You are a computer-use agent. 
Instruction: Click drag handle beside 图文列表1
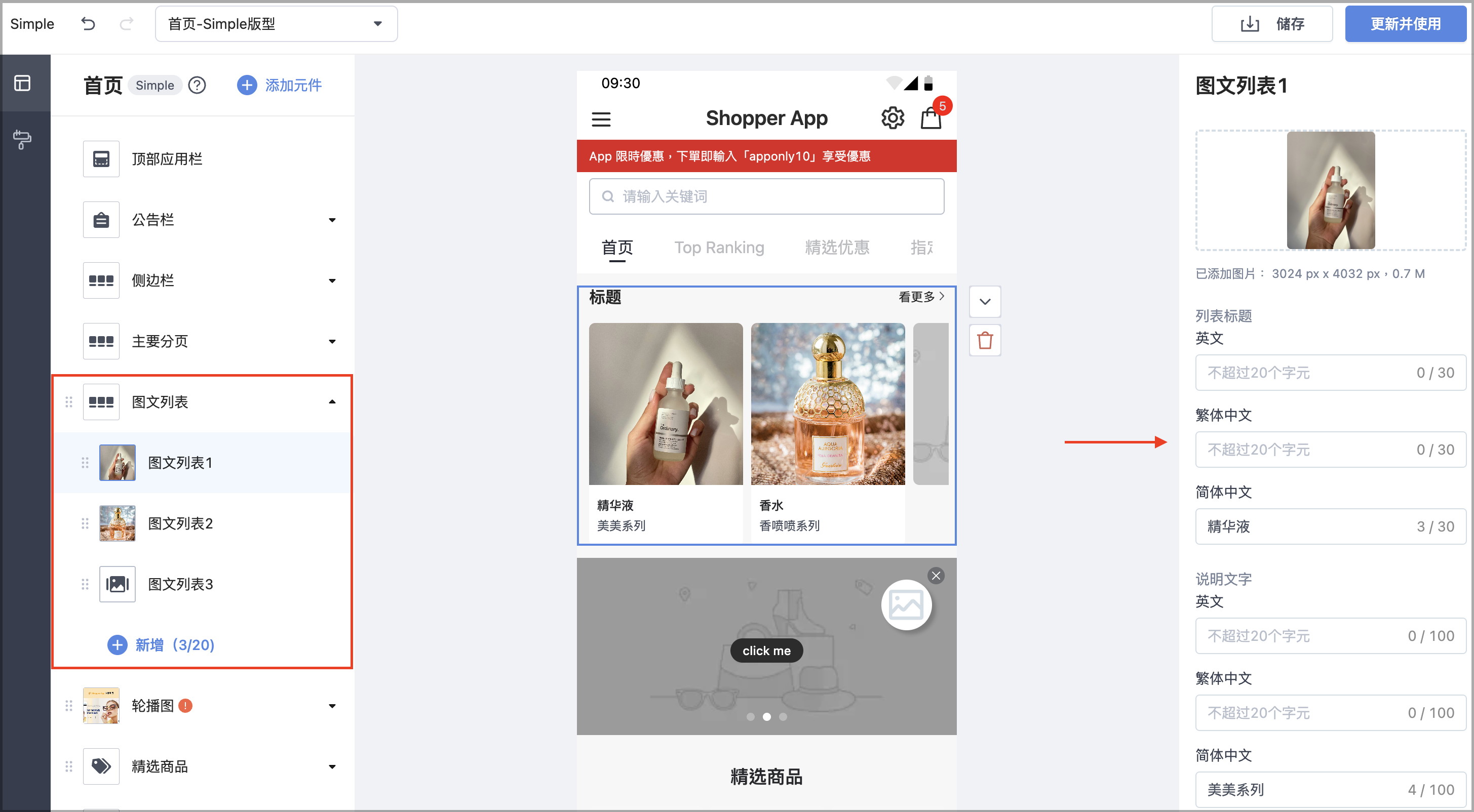pyautogui.click(x=85, y=463)
